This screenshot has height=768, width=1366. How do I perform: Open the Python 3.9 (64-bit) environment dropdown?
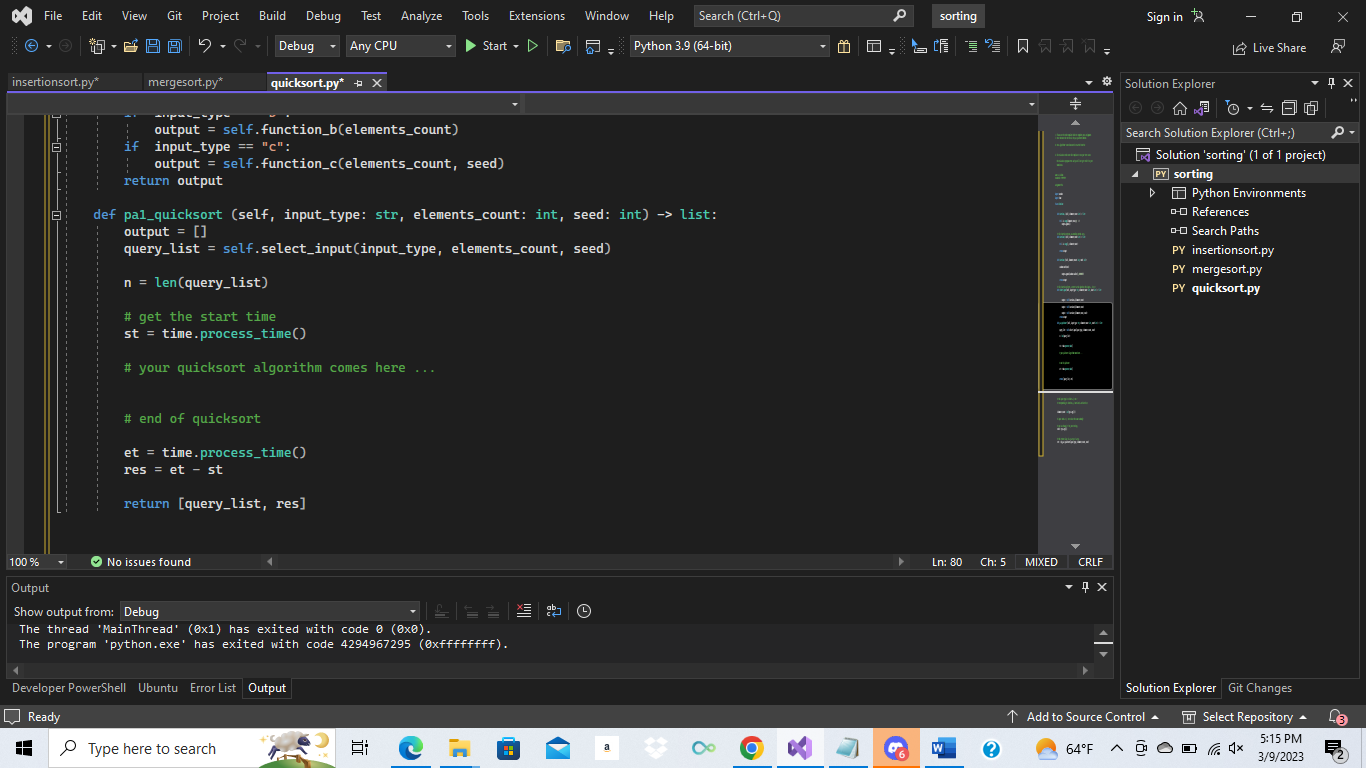click(x=730, y=46)
